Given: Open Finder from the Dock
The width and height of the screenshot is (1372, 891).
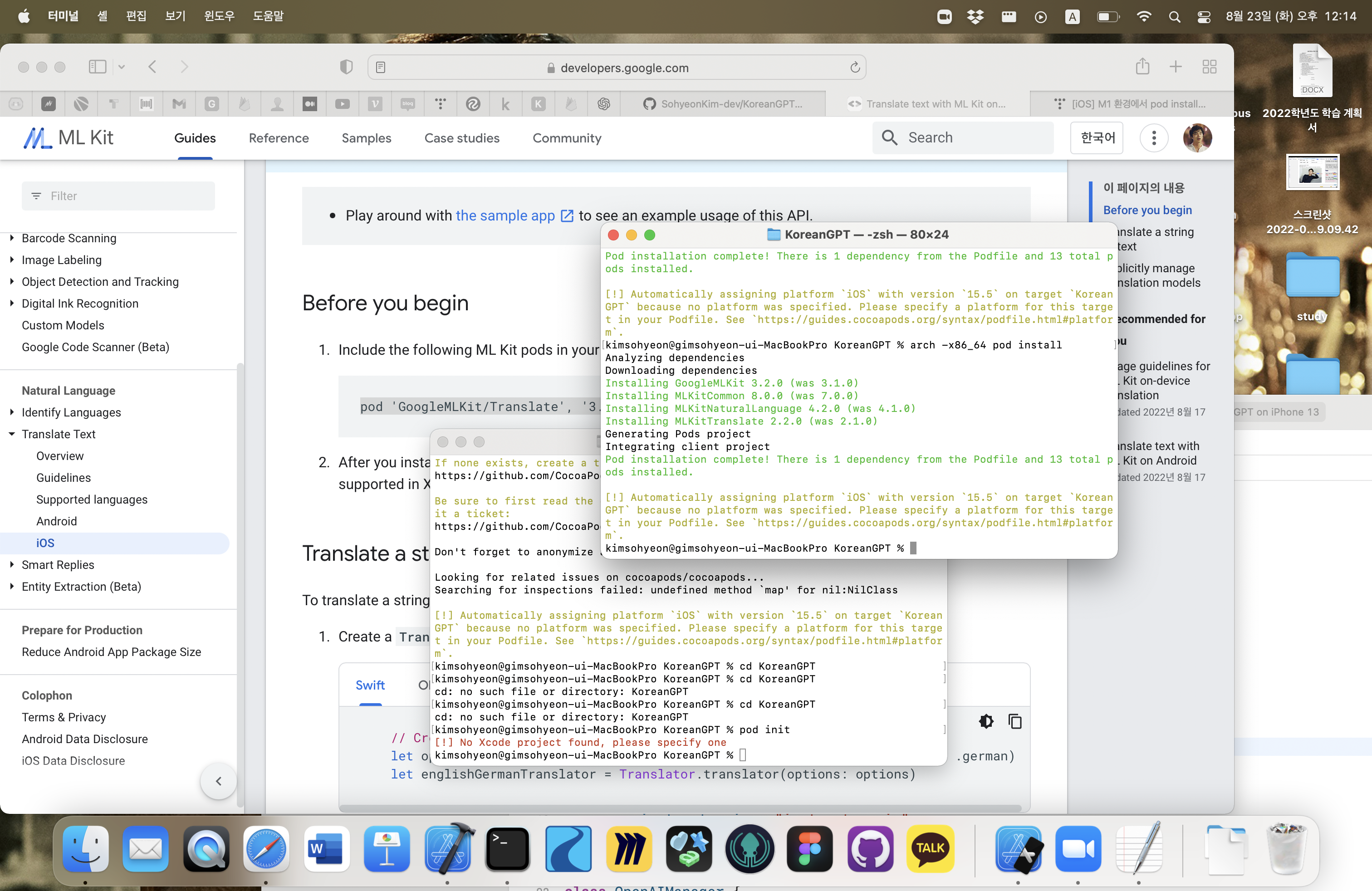Looking at the screenshot, I should [x=85, y=849].
